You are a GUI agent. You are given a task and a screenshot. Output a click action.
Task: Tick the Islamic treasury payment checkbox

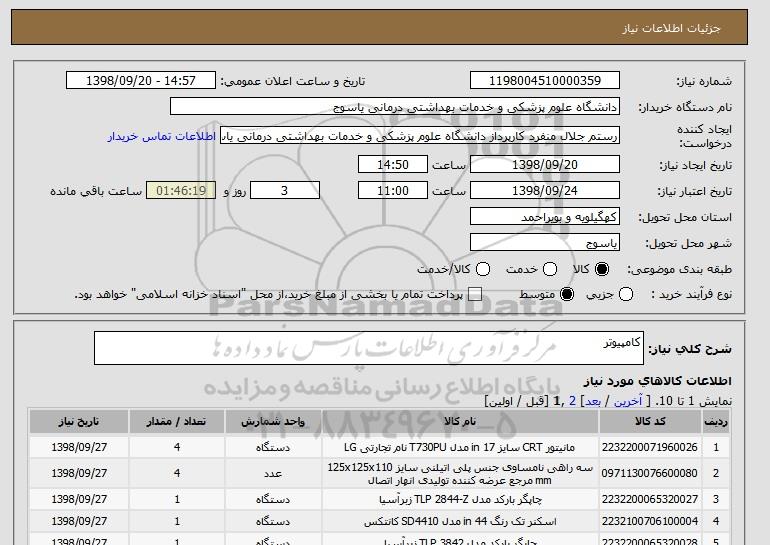tap(475, 294)
